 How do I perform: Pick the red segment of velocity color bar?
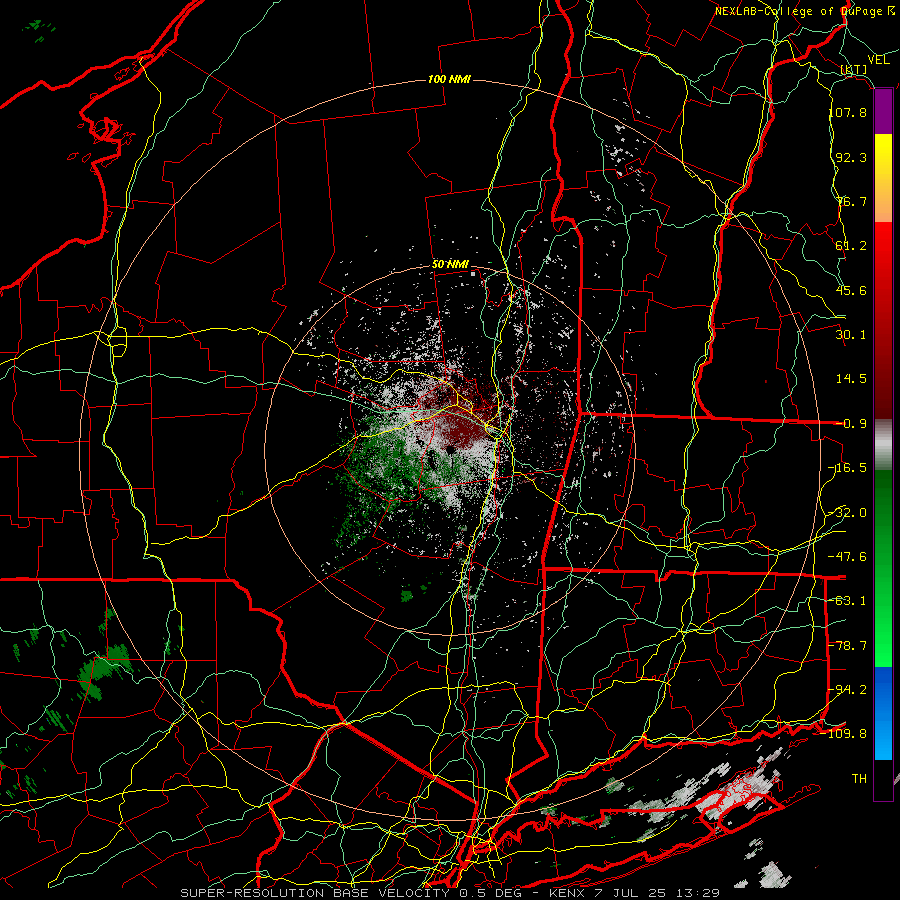tap(883, 320)
